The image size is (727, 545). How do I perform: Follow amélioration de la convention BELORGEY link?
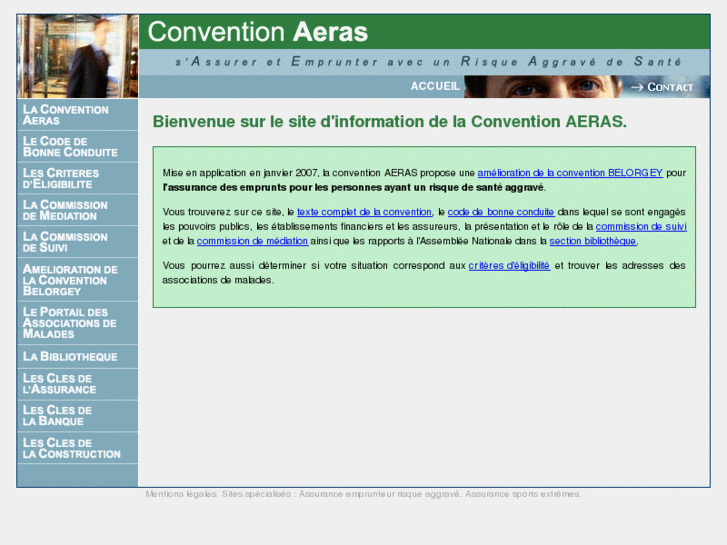coord(570,173)
